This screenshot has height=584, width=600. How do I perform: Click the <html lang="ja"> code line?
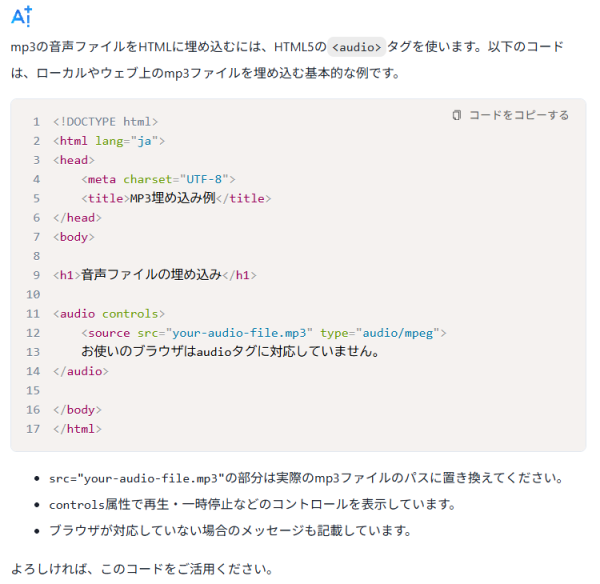coord(109,141)
